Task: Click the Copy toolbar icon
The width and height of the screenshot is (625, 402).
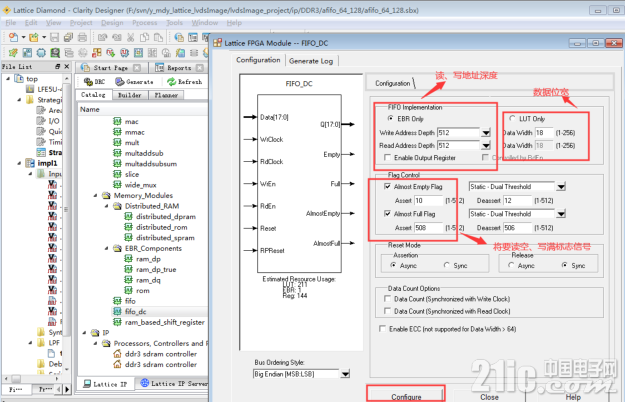Action: tap(145, 37)
